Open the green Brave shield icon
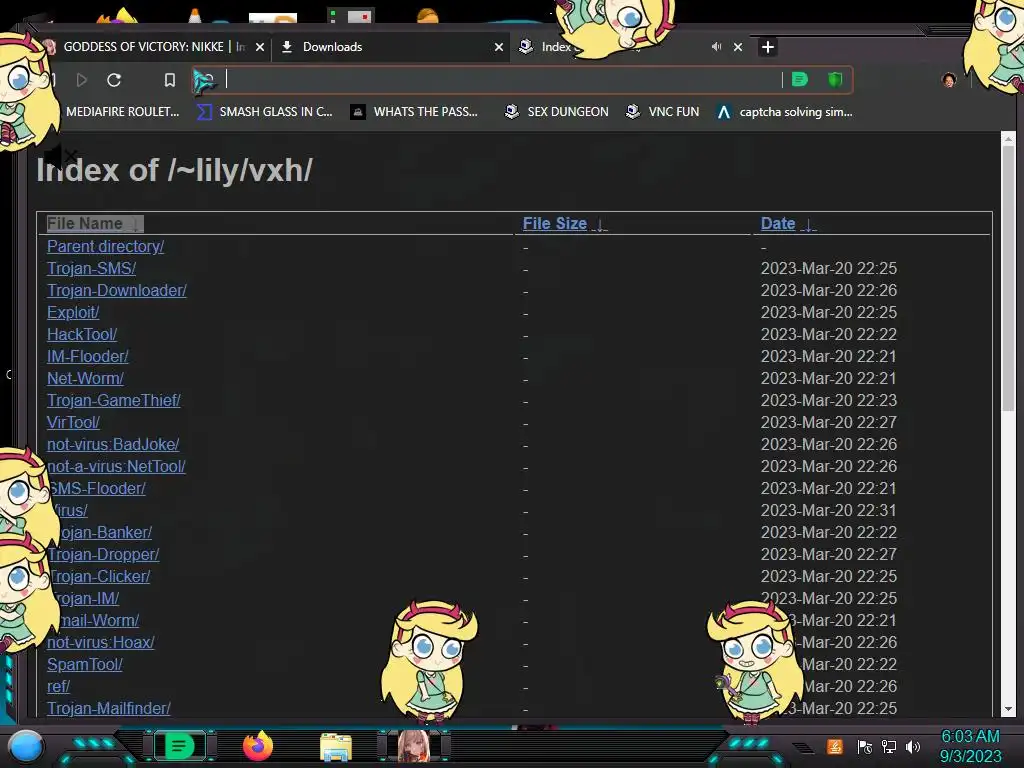The image size is (1024, 768). pos(835,80)
